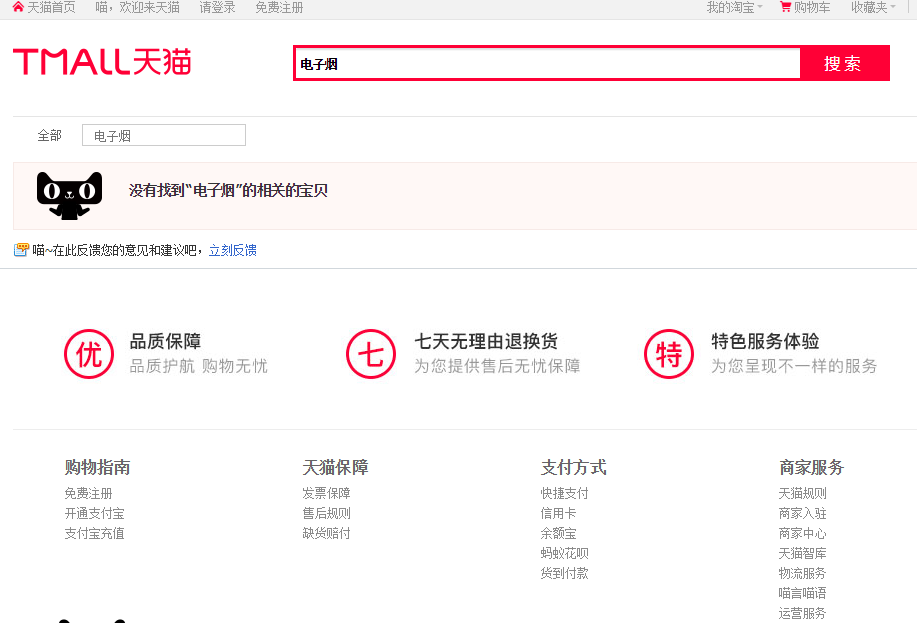Click the 商家服务 column heading

(811, 467)
